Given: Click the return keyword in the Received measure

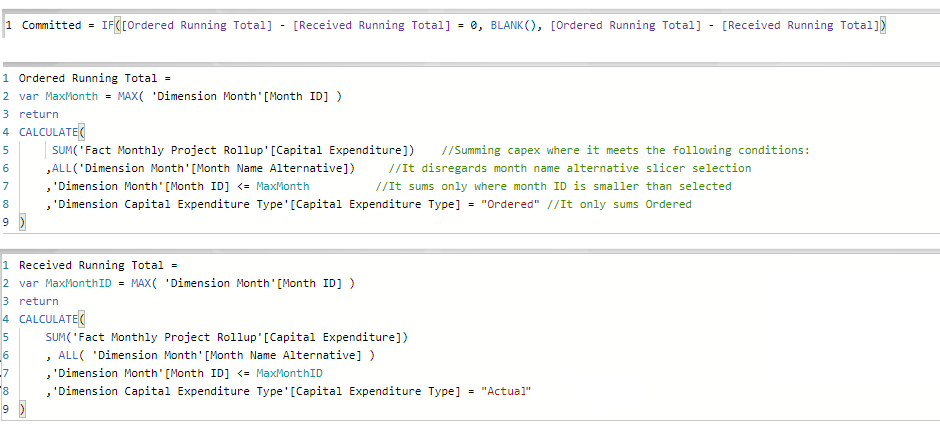Looking at the screenshot, I should 38,301.
